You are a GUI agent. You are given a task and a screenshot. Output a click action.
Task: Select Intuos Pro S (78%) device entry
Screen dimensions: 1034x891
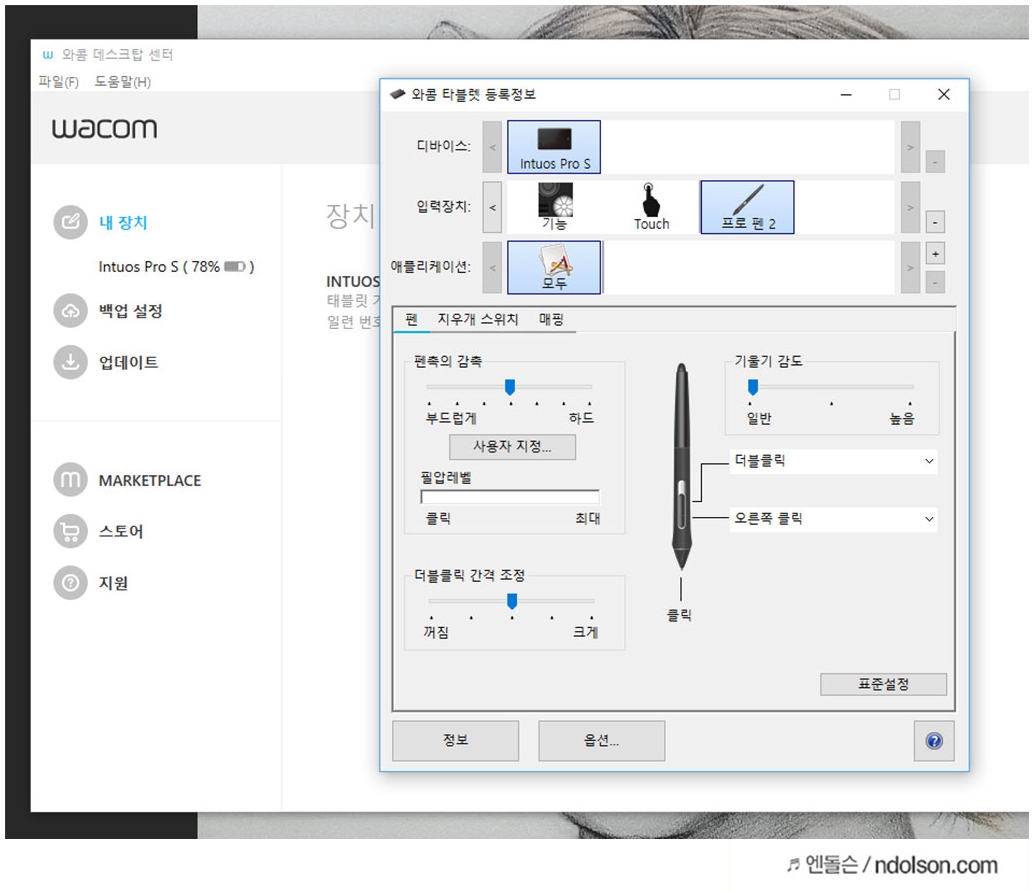[x=176, y=266]
